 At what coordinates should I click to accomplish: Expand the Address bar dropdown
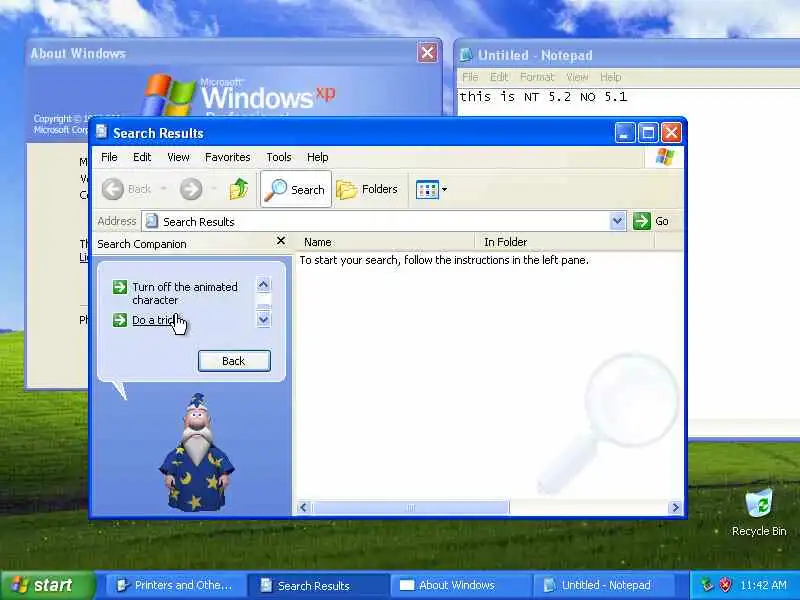pyautogui.click(x=617, y=221)
